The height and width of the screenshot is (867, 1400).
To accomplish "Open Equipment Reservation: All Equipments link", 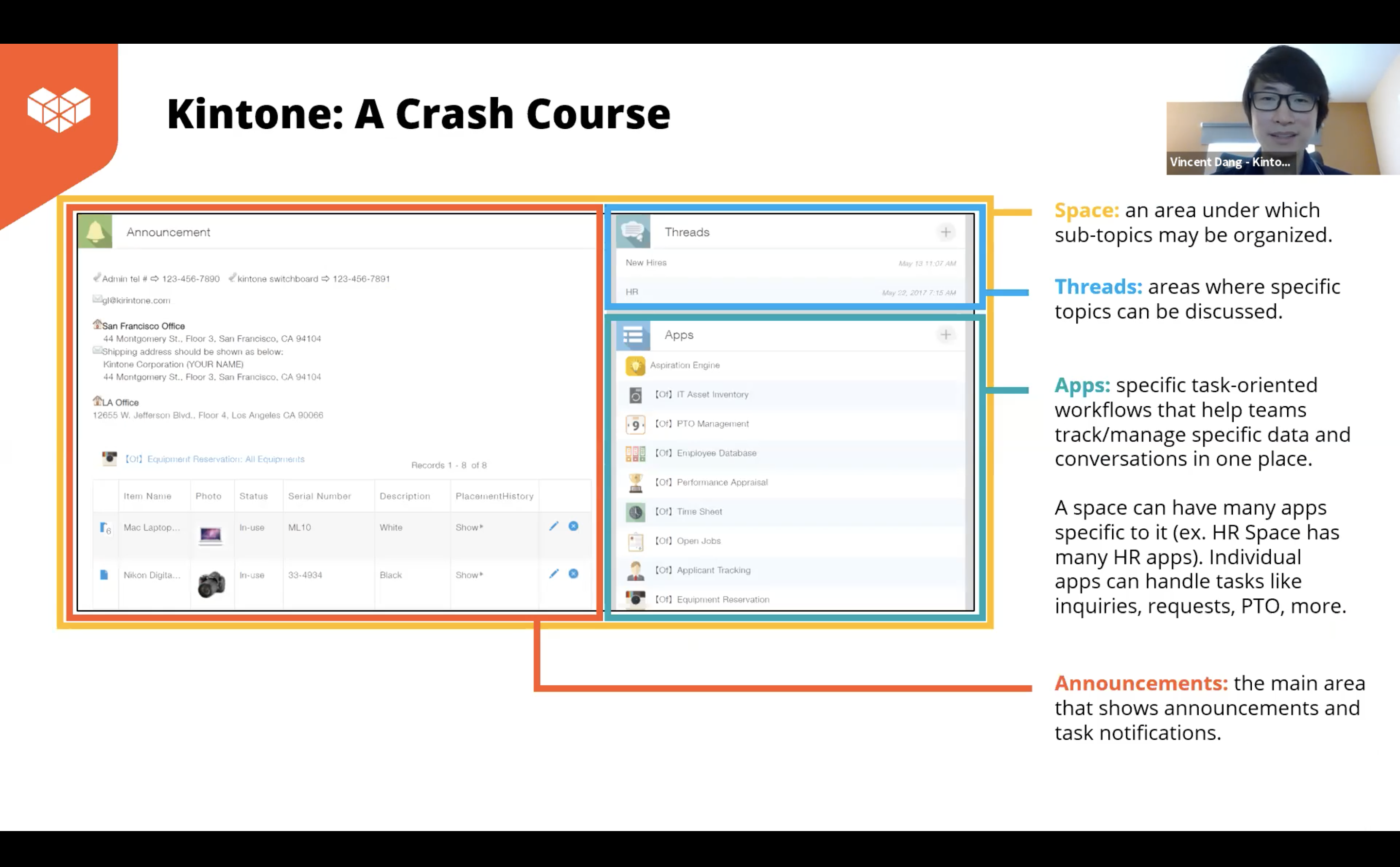I will click(x=214, y=459).
